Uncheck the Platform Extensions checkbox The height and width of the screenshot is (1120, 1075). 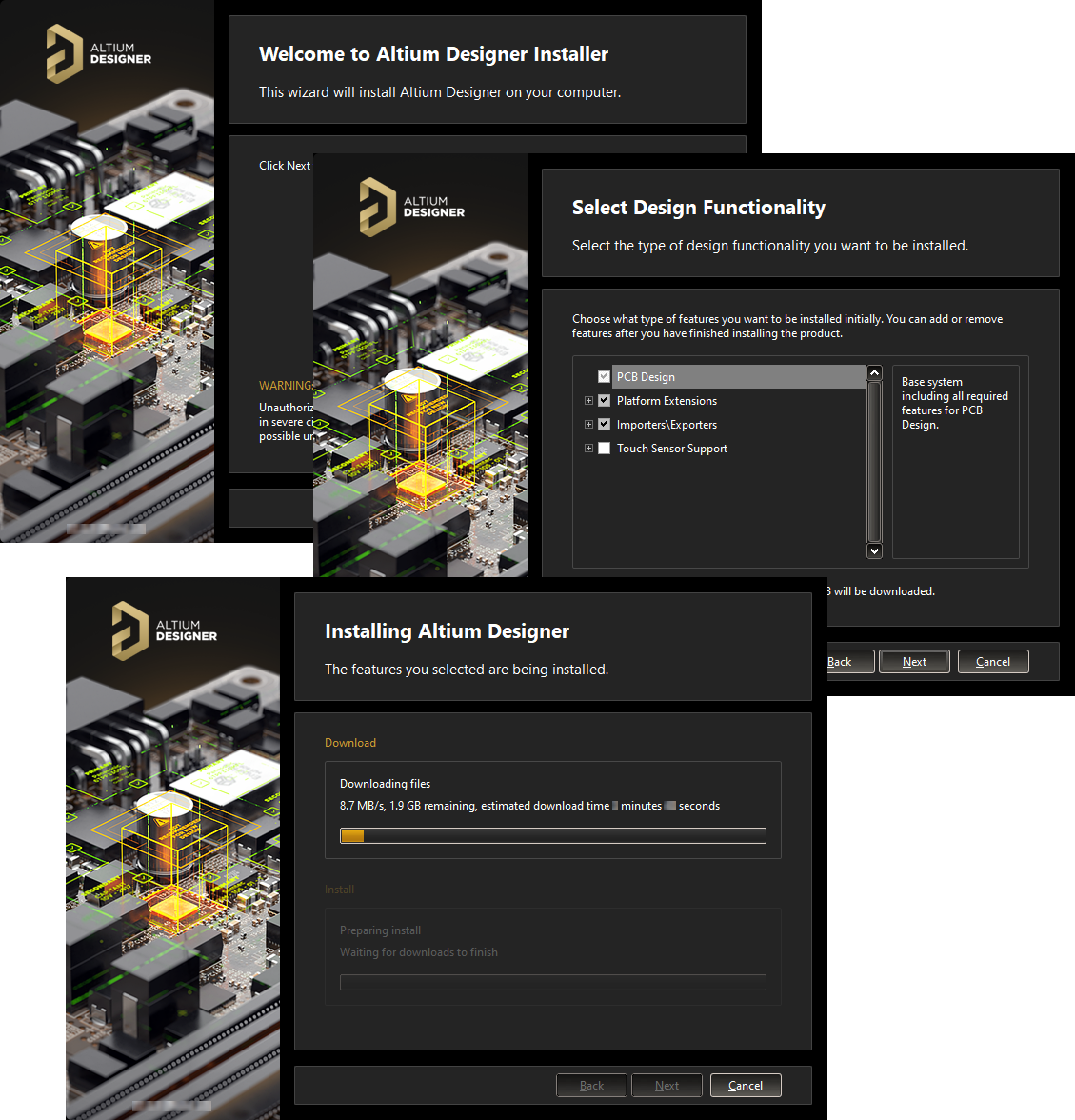(x=604, y=401)
